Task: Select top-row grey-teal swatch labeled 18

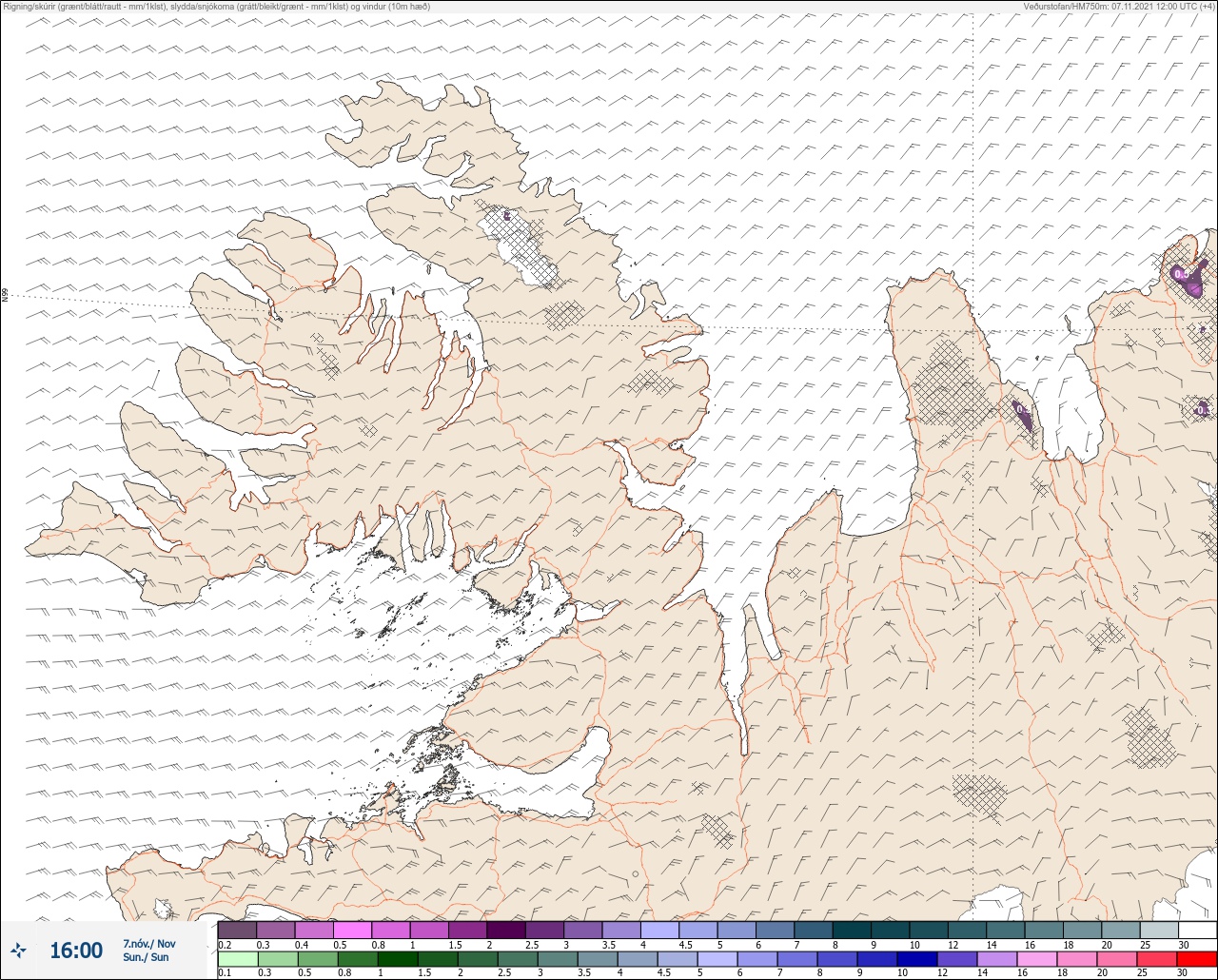Action: click(x=1082, y=930)
